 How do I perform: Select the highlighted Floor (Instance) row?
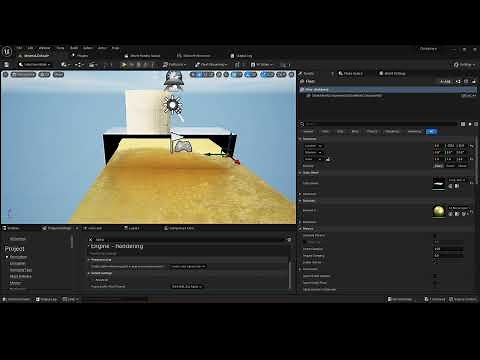[x=388, y=90]
